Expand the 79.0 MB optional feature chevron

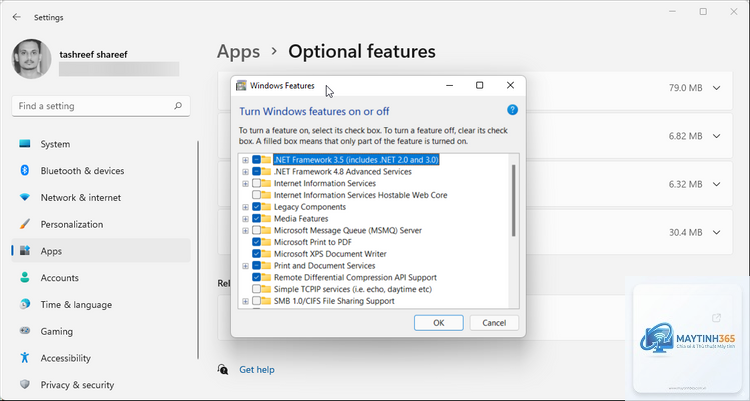[x=717, y=88]
